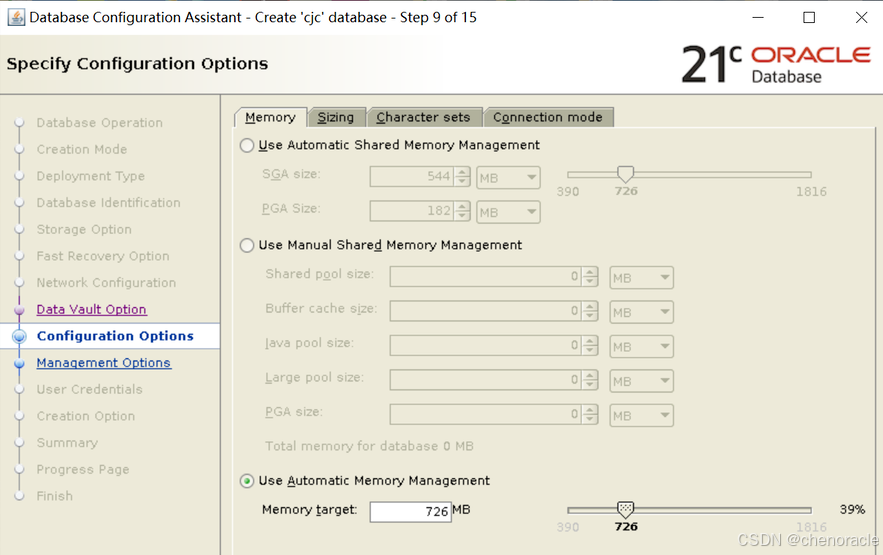This screenshot has width=883, height=555.
Task: Maximize the Database Configuration Assistant window
Action: click(809, 17)
